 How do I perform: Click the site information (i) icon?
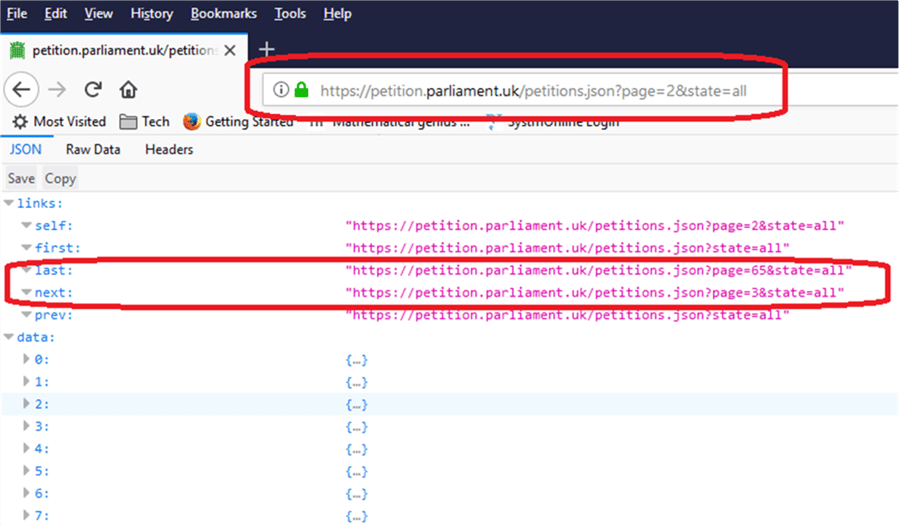[x=280, y=90]
